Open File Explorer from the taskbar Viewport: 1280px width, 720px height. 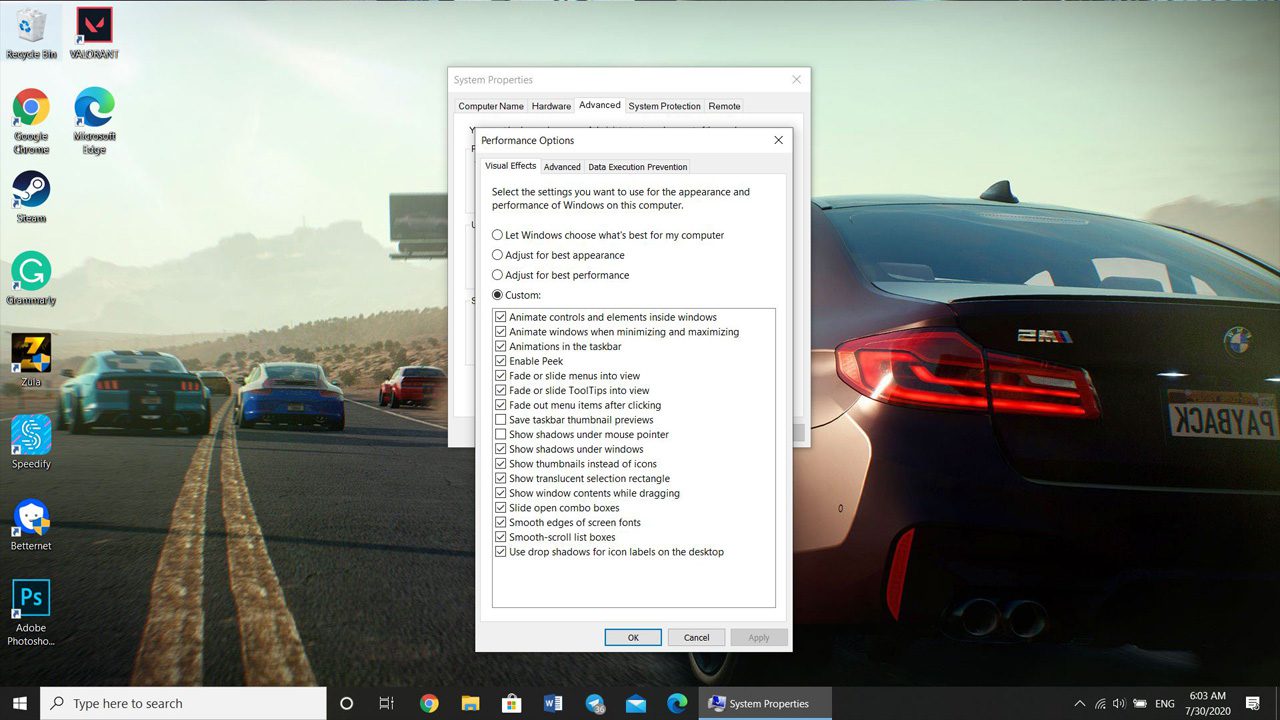tap(470, 704)
